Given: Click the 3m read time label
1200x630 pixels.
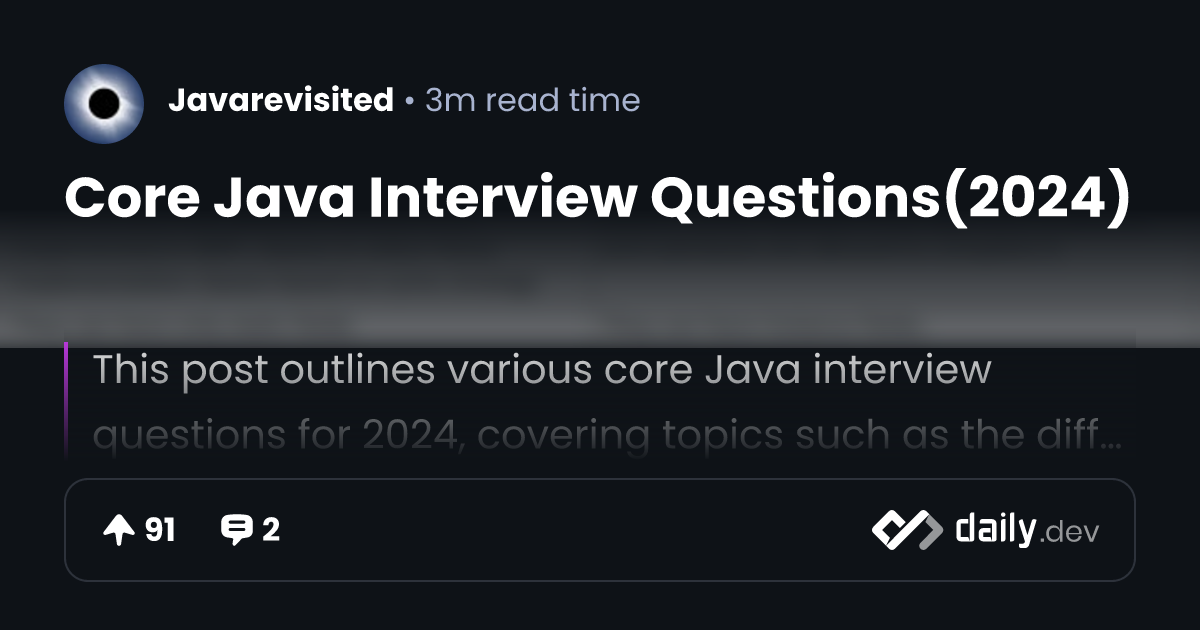Looking at the screenshot, I should [533, 100].
